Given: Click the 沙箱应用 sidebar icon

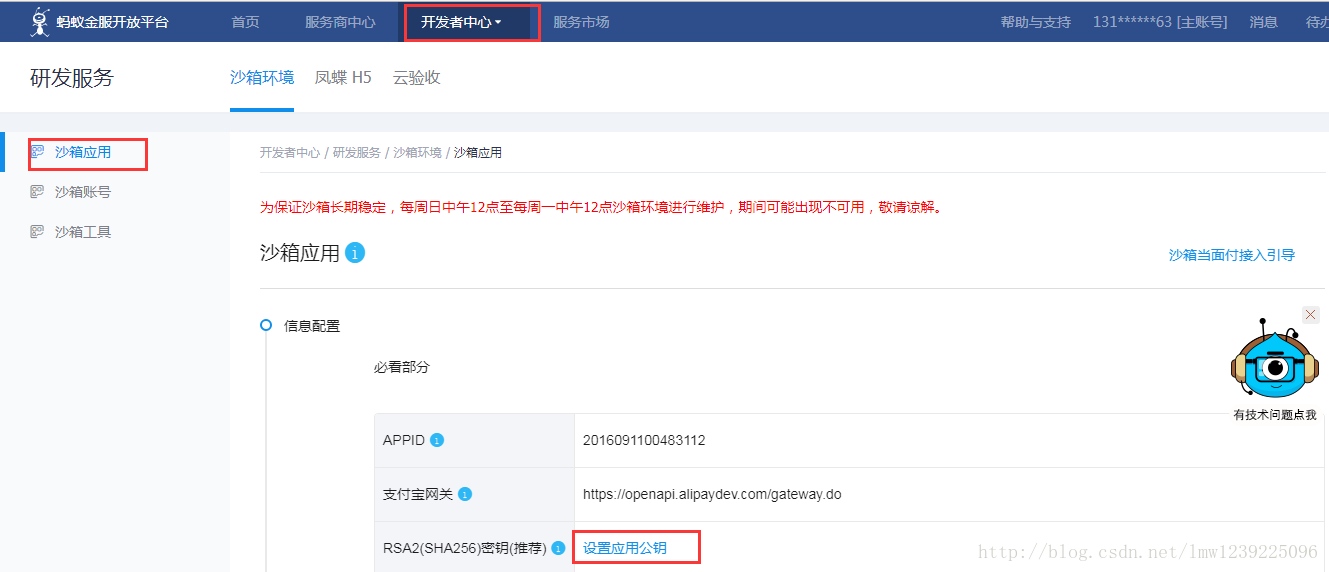Looking at the screenshot, I should pos(38,152).
